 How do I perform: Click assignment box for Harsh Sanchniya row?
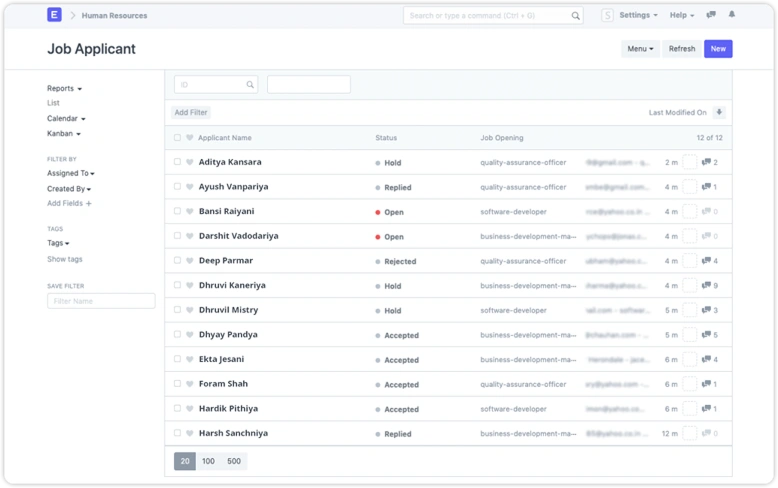click(x=690, y=433)
